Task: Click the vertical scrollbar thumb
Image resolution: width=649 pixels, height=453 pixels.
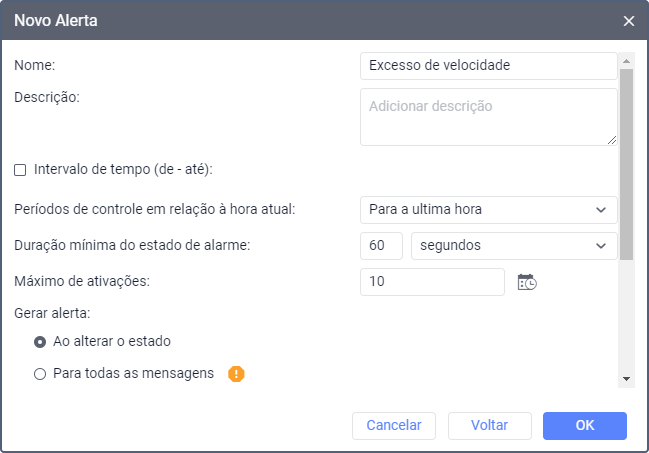Action: 626,160
